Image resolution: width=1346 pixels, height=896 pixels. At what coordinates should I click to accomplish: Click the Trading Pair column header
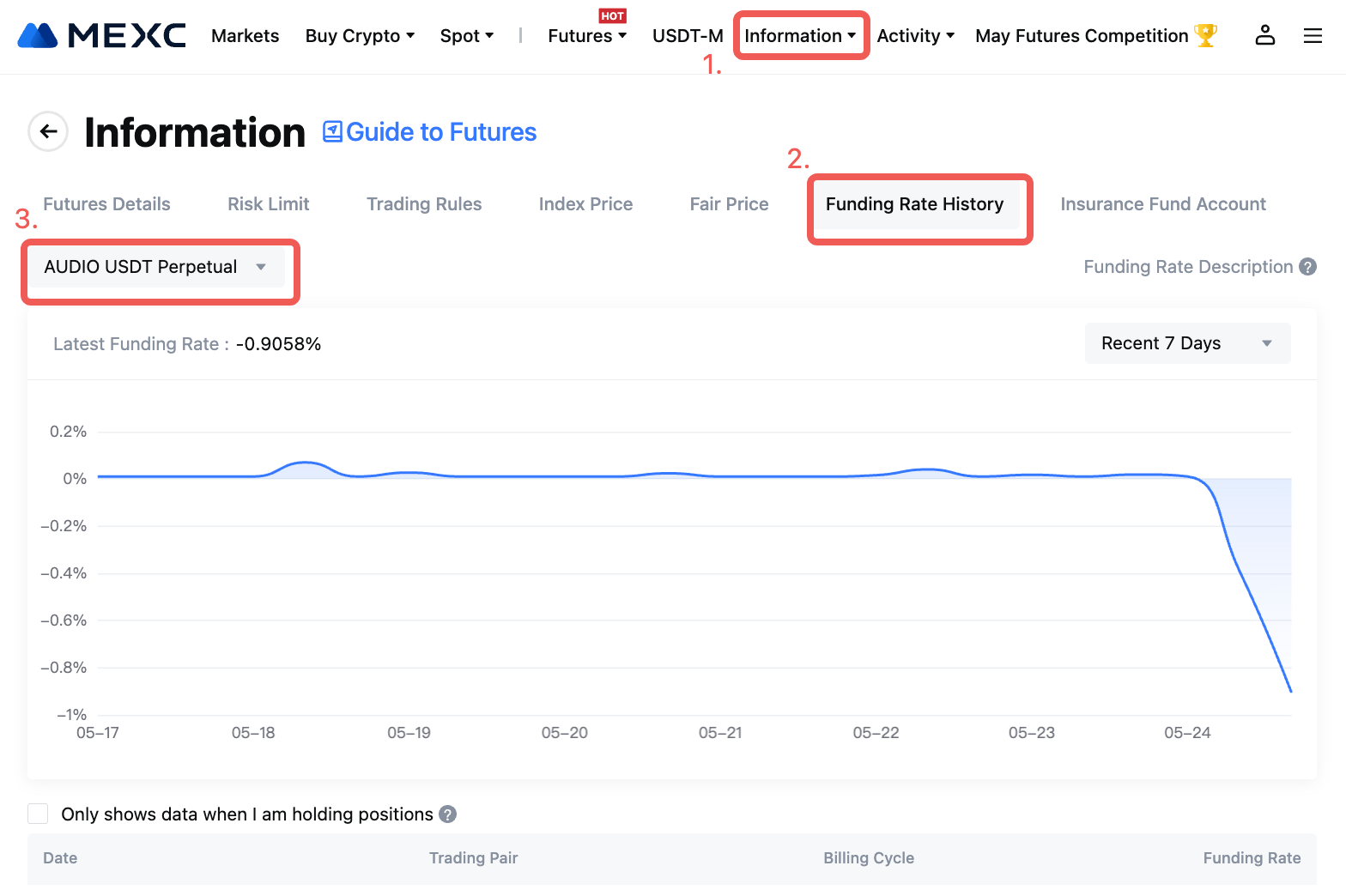474,858
